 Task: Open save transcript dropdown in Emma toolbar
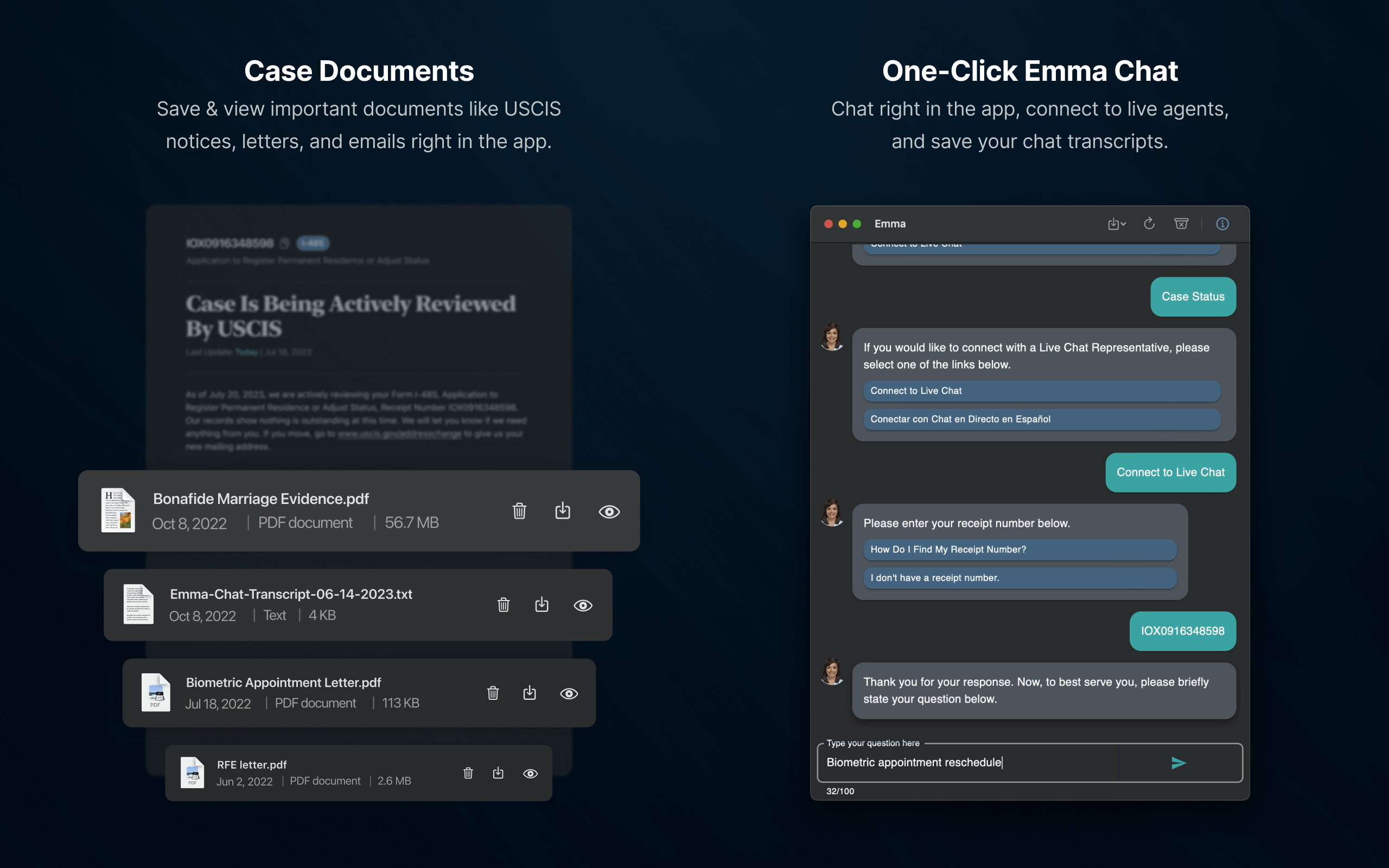[1117, 224]
